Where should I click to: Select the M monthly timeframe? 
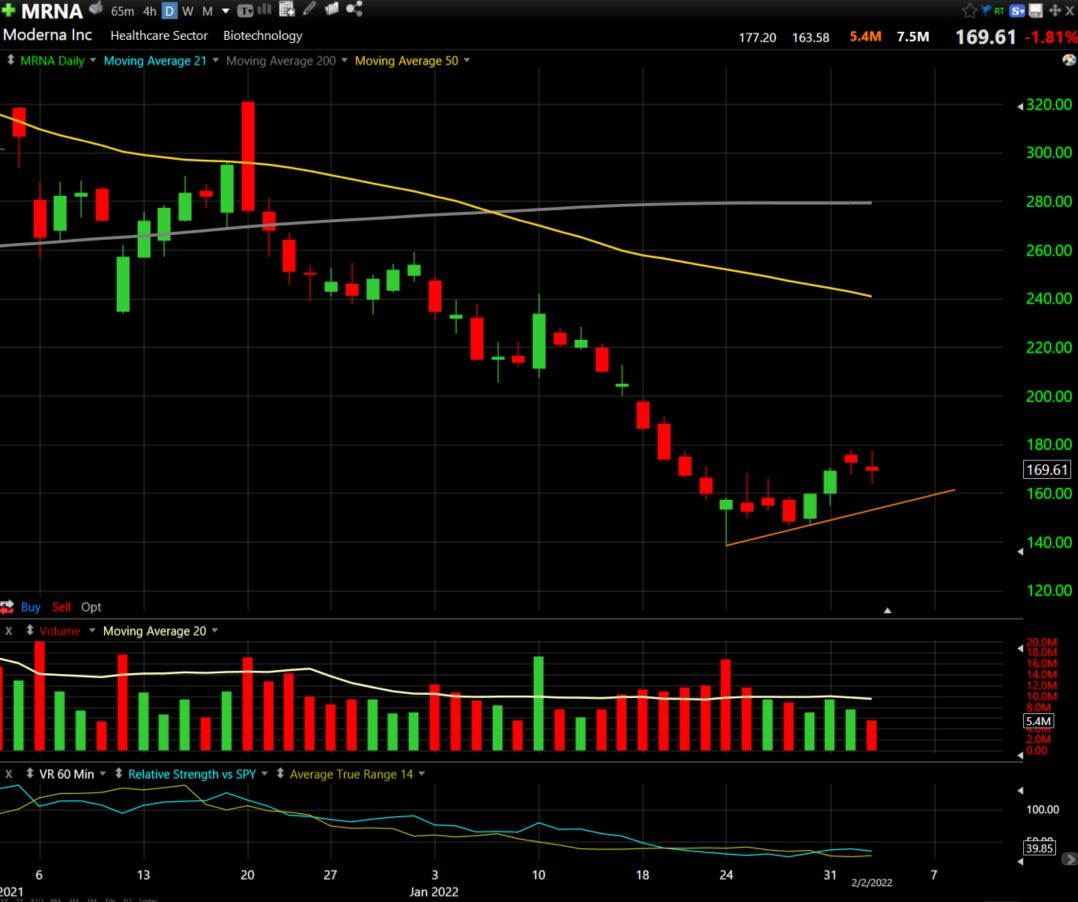coord(207,11)
